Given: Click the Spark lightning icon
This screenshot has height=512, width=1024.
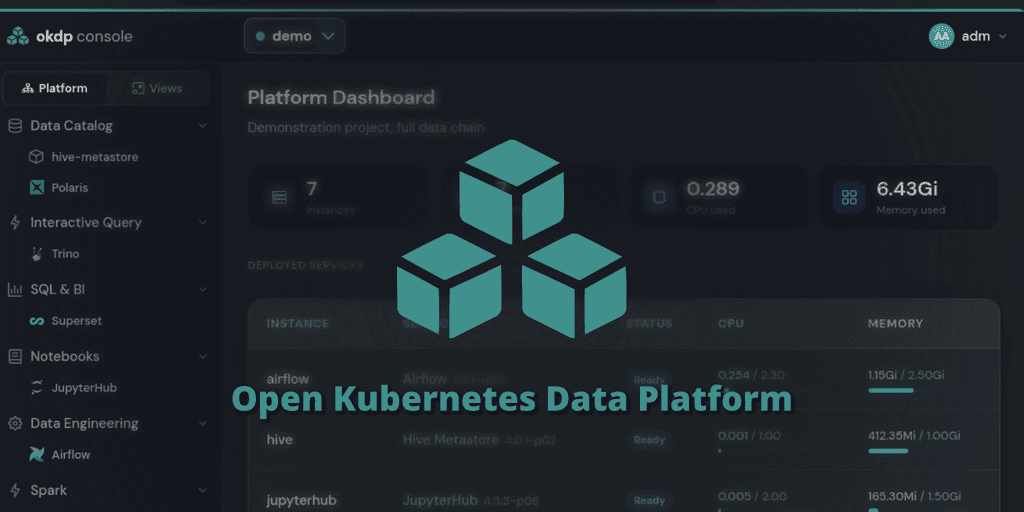Looking at the screenshot, I should pos(14,490).
